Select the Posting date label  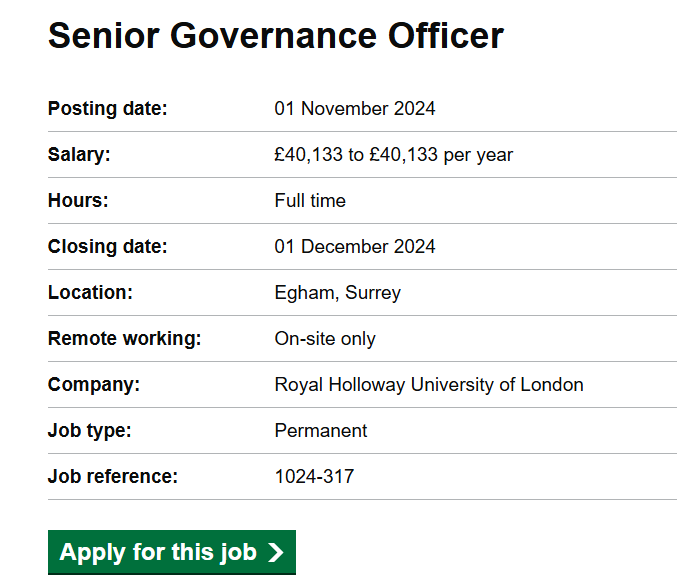click(108, 109)
